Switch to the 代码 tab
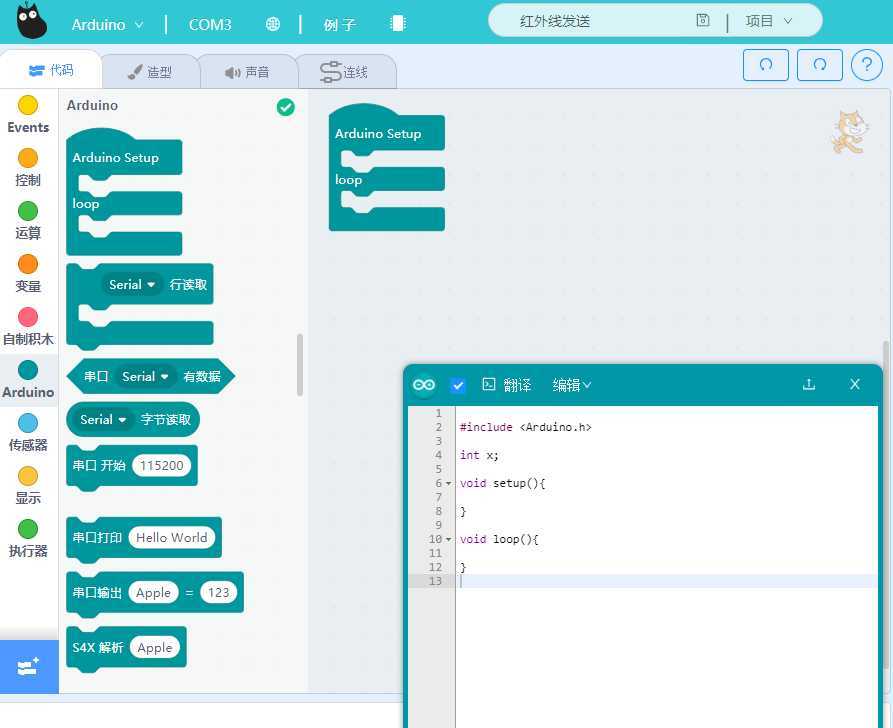This screenshot has width=893, height=728. (51, 70)
